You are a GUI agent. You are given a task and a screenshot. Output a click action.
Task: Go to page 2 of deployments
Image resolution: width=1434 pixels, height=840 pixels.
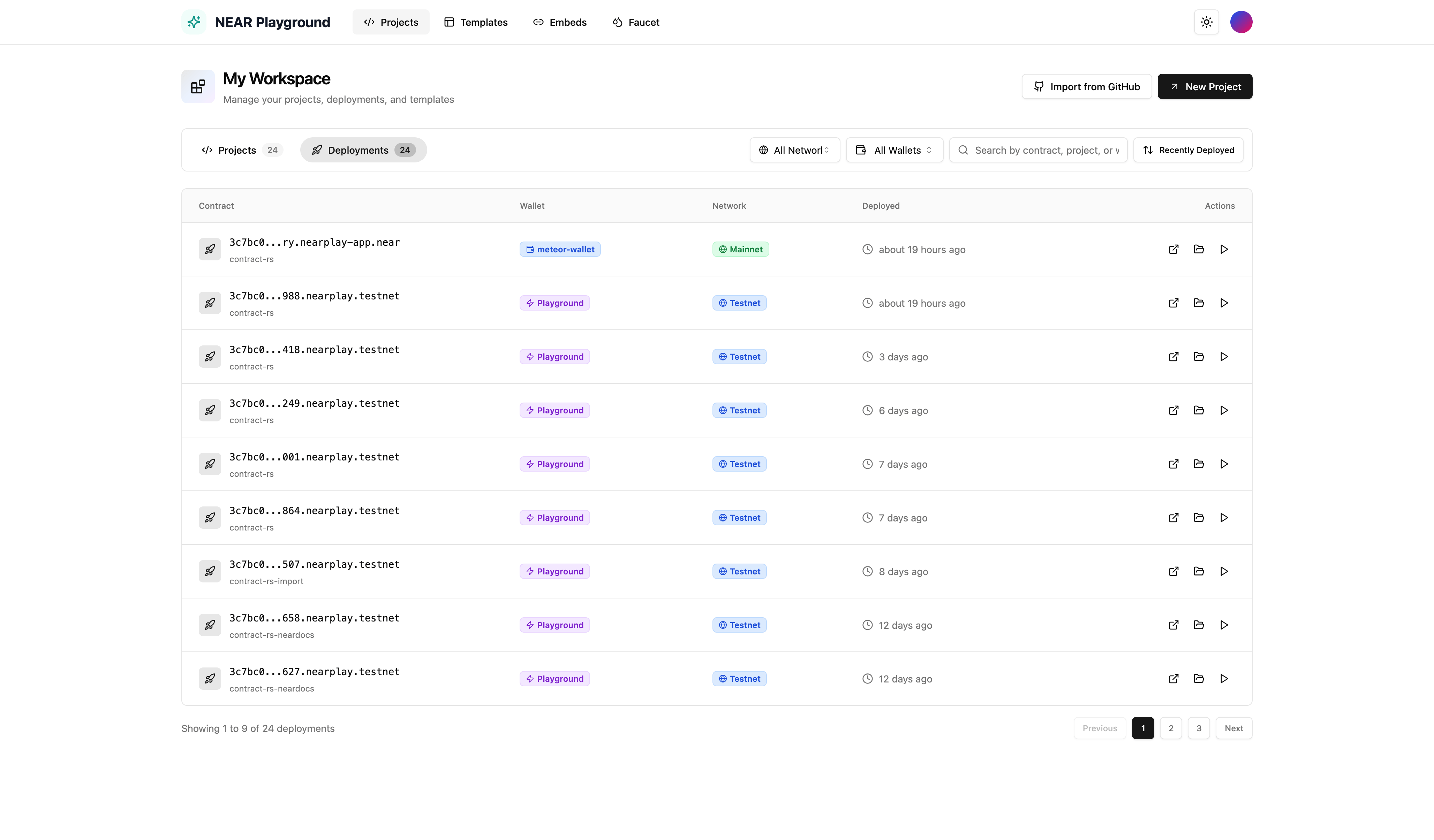click(x=1171, y=728)
